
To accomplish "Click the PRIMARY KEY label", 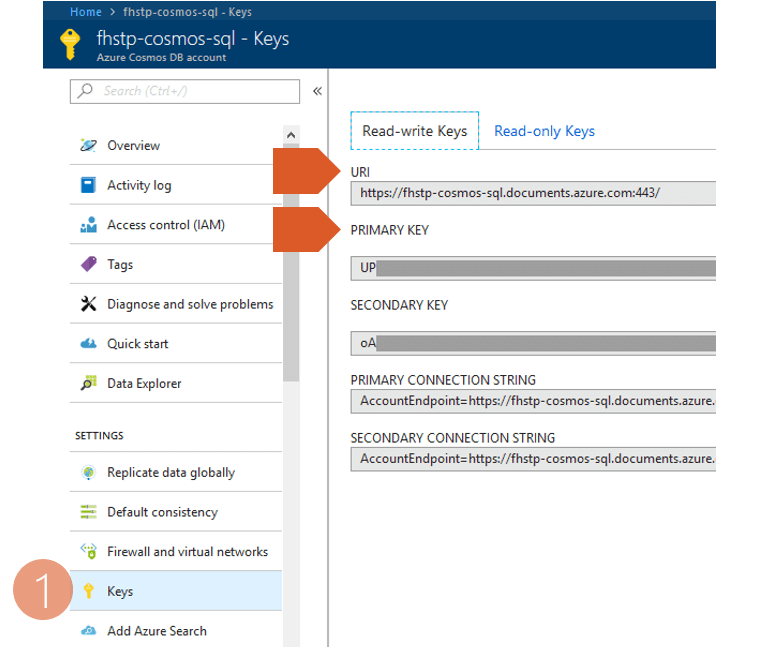I will click(390, 230).
